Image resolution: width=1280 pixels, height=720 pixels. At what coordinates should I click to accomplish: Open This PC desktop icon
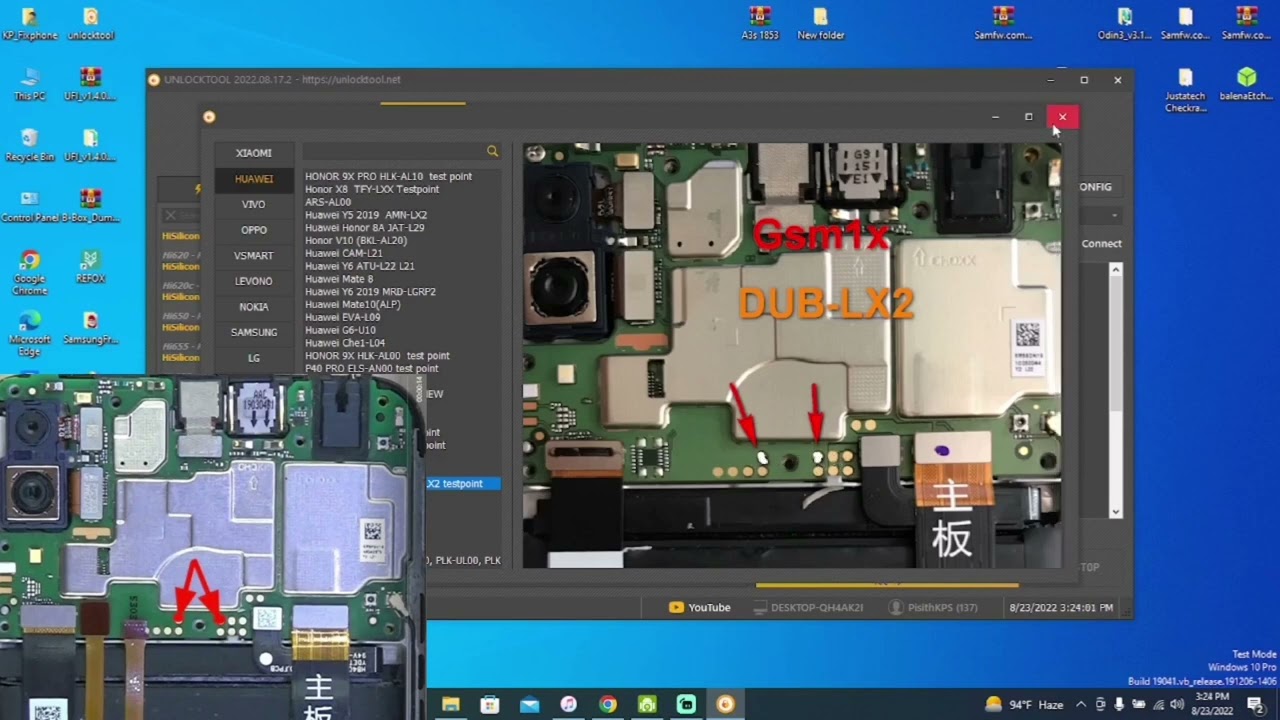[x=30, y=84]
